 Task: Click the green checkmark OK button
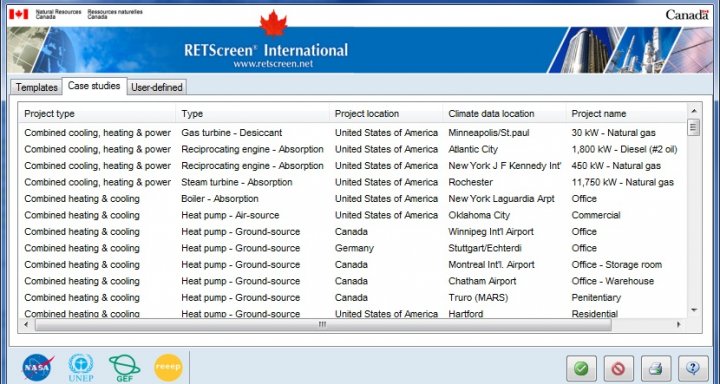tap(581, 368)
